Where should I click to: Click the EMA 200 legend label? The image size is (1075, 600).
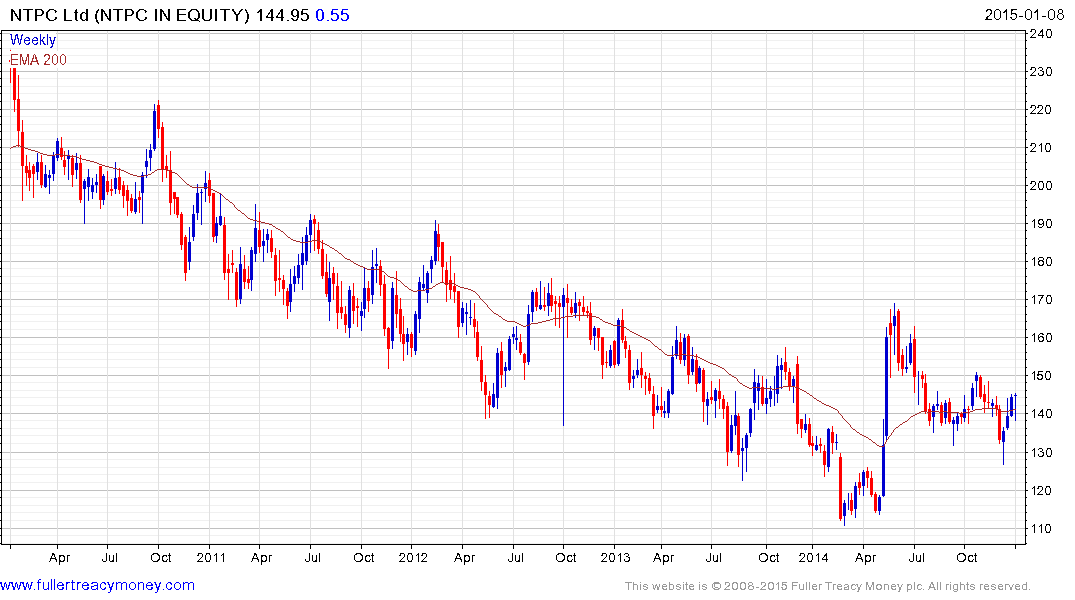click(x=38, y=60)
